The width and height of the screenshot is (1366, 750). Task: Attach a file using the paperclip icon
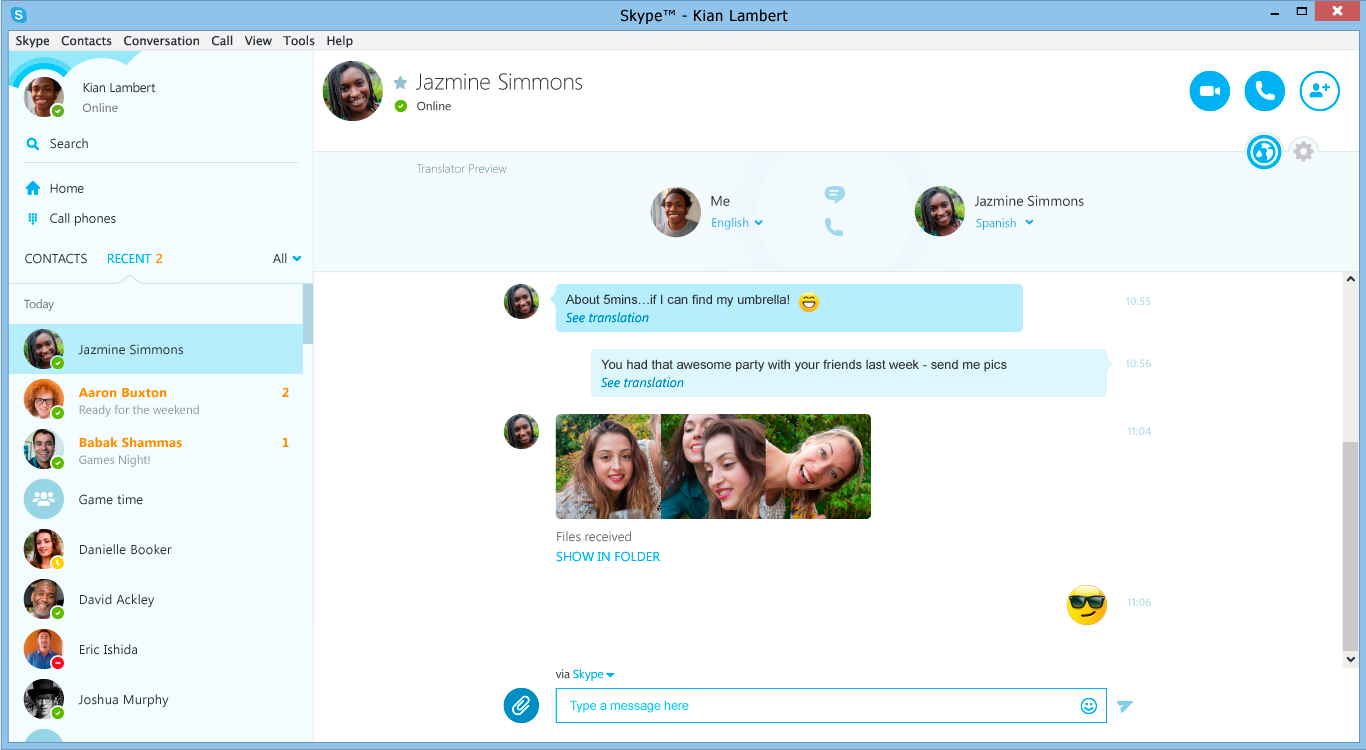click(x=521, y=705)
